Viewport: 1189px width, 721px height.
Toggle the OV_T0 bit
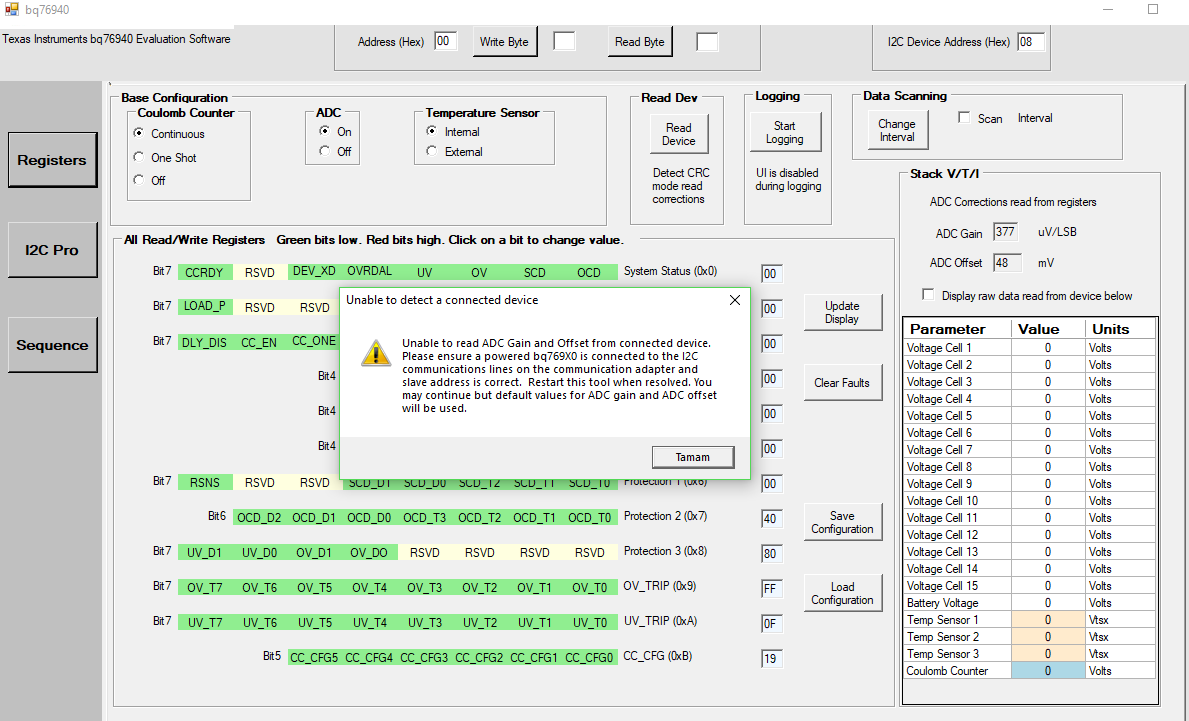[589, 588]
